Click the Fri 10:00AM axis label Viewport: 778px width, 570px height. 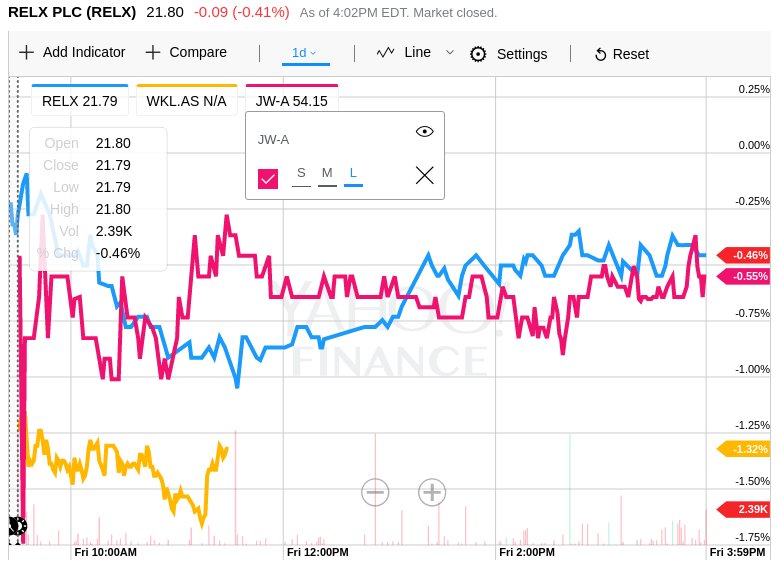[105, 552]
